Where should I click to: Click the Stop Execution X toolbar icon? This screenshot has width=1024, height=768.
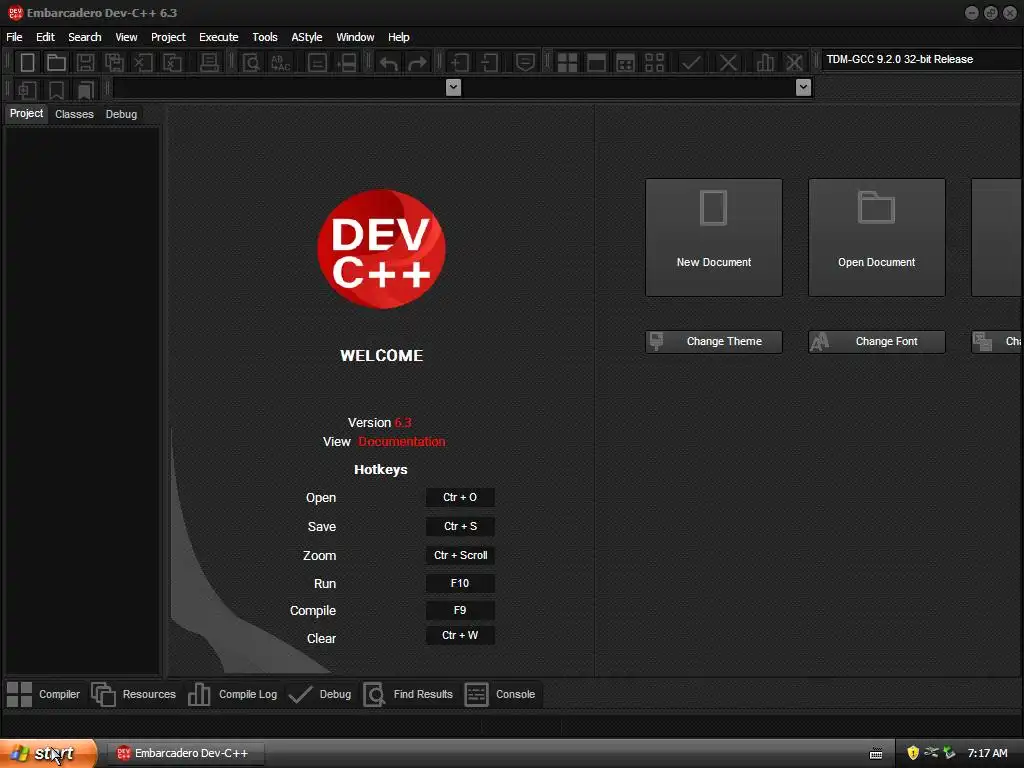(x=728, y=63)
